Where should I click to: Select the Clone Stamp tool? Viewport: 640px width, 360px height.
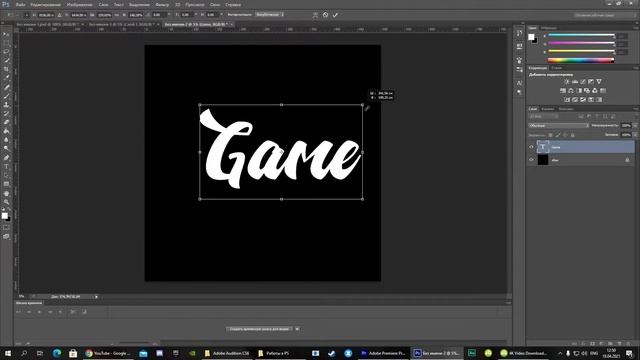point(6,105)
